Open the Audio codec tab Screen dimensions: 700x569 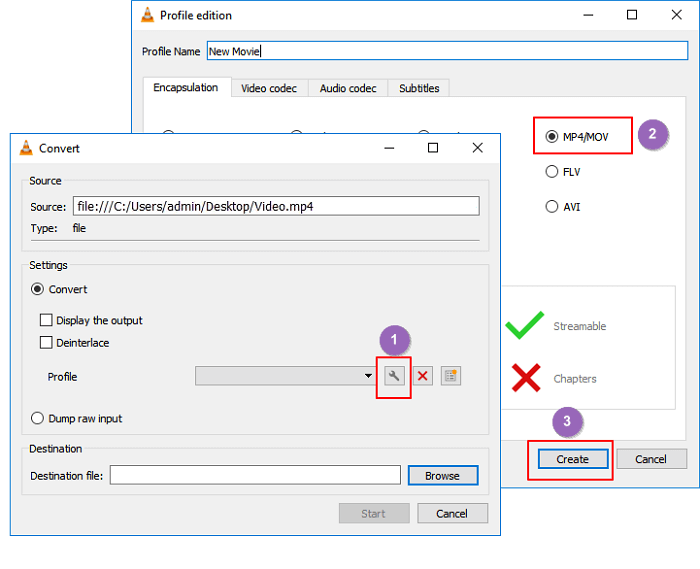pos(348,88)
